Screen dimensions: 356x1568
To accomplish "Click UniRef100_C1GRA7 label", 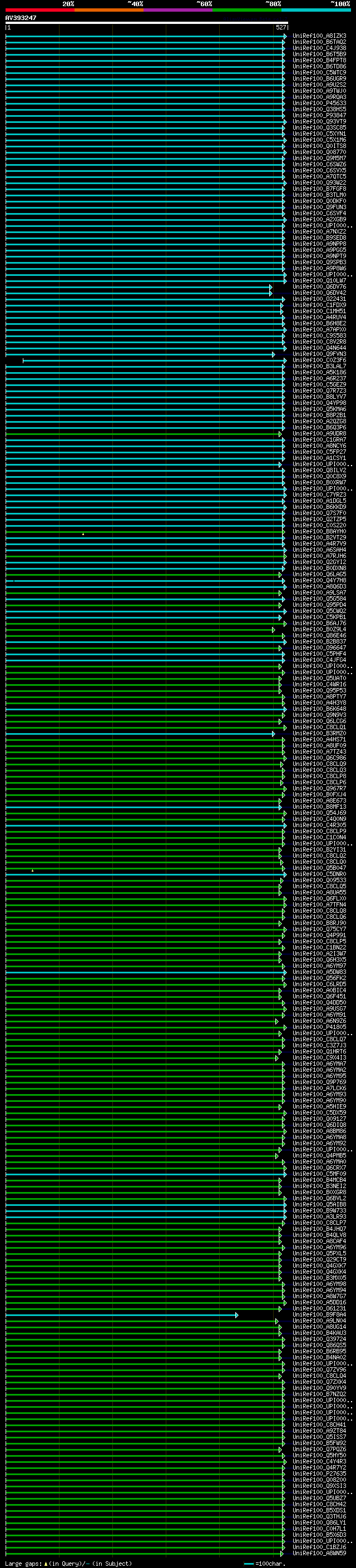I will [319, 440].
